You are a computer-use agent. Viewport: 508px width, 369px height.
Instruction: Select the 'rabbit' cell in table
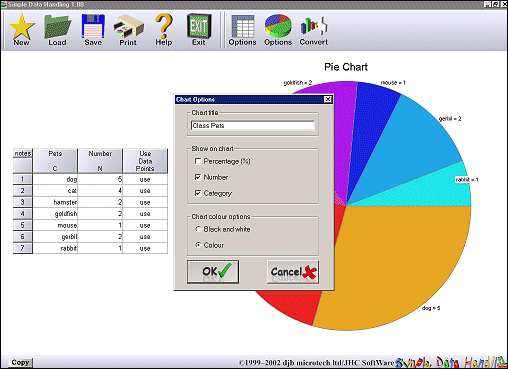pyautogui.click(x=55, y=248)
